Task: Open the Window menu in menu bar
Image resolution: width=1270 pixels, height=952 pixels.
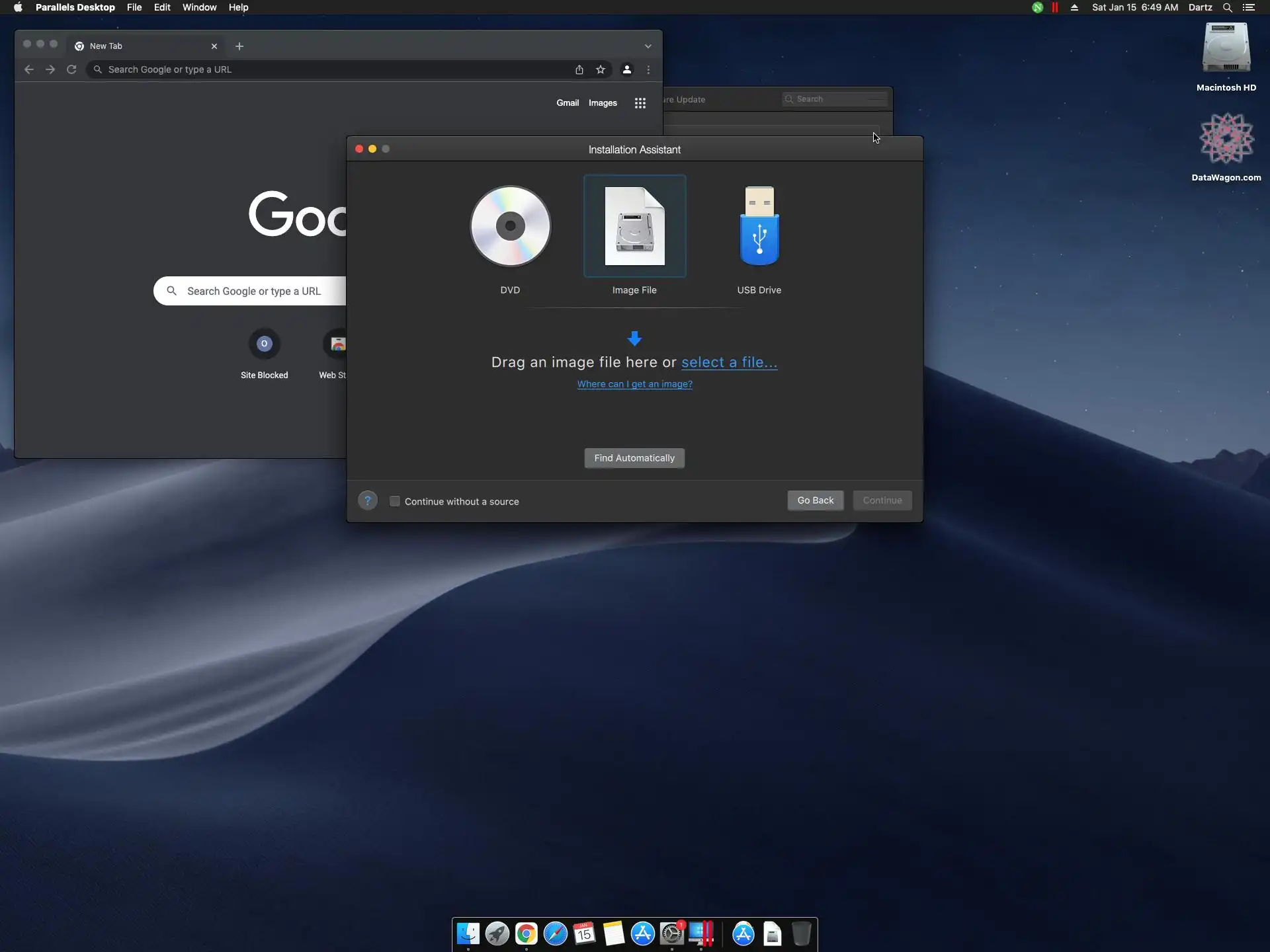Action: click(x=199, y=7)
